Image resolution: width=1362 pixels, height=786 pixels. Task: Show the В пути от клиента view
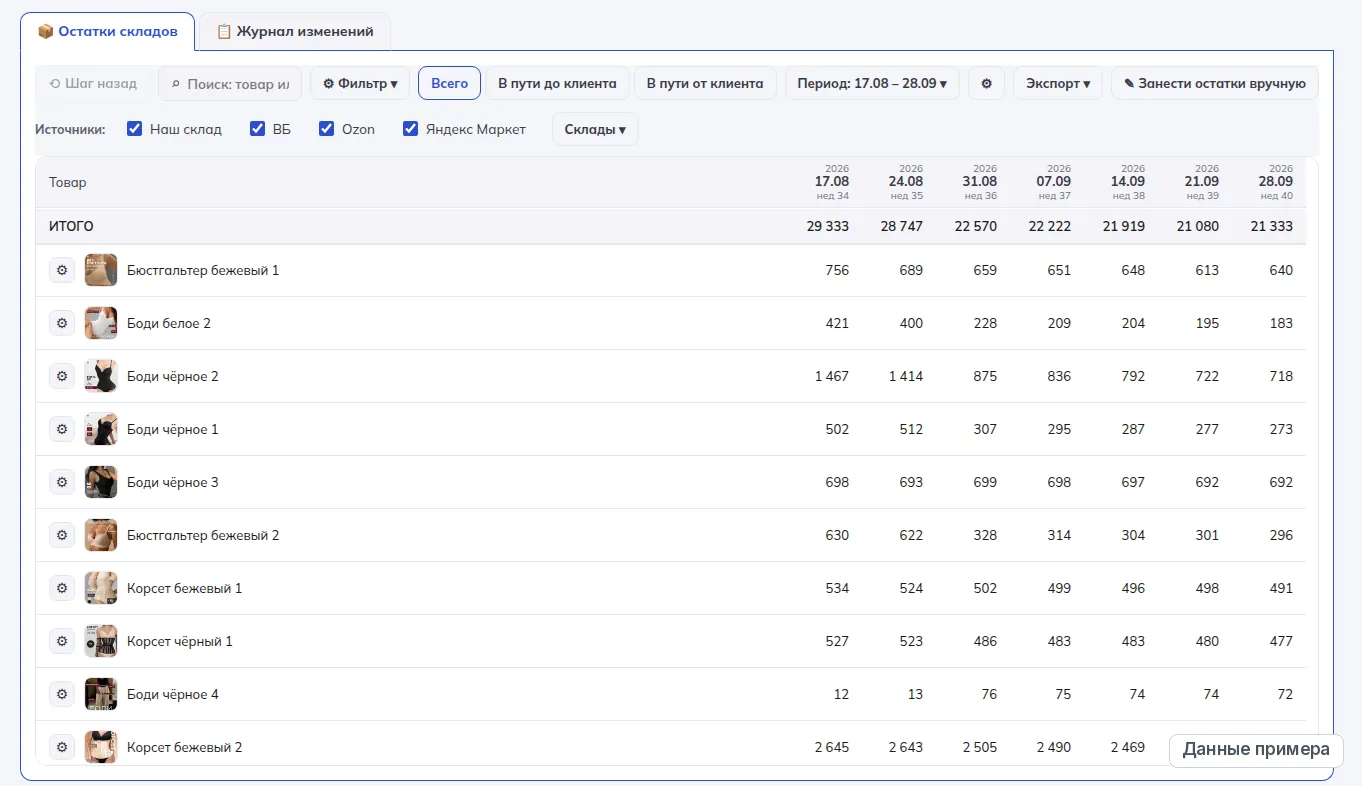[x=705, y=83]
